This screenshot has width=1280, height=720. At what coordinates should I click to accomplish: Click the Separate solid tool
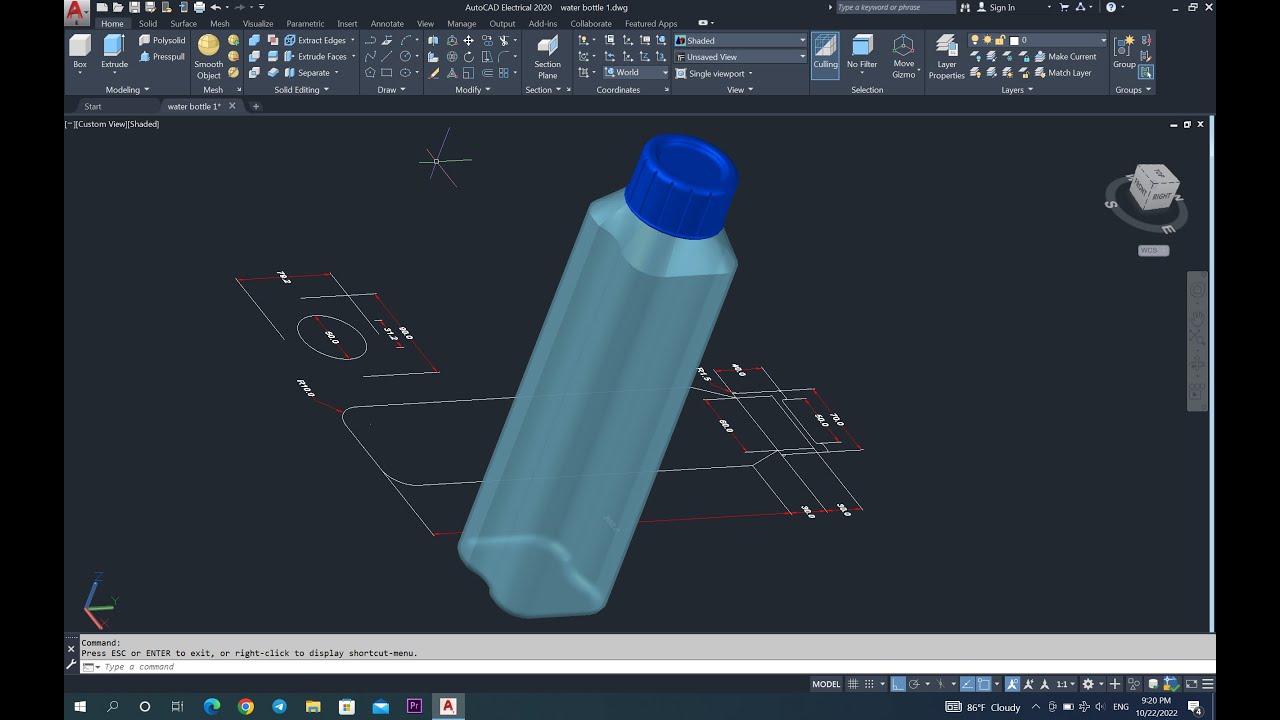[308, 73]
